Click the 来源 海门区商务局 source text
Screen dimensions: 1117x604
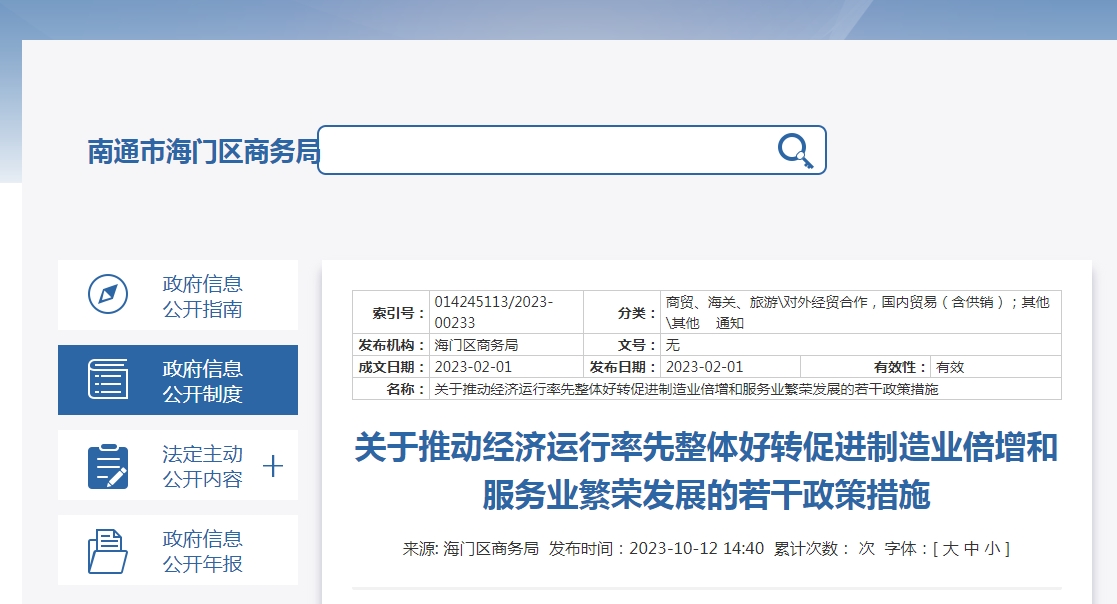(470, 548)
